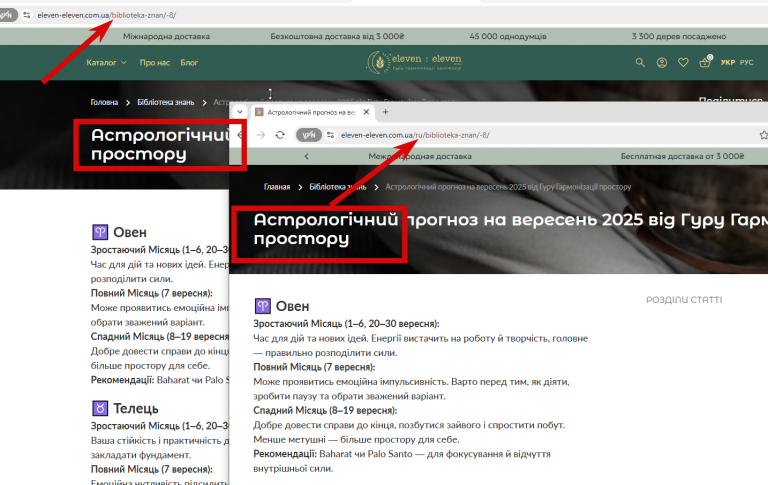Open the site search magnifier icon

pyautogui.click(x=640, y=63)
